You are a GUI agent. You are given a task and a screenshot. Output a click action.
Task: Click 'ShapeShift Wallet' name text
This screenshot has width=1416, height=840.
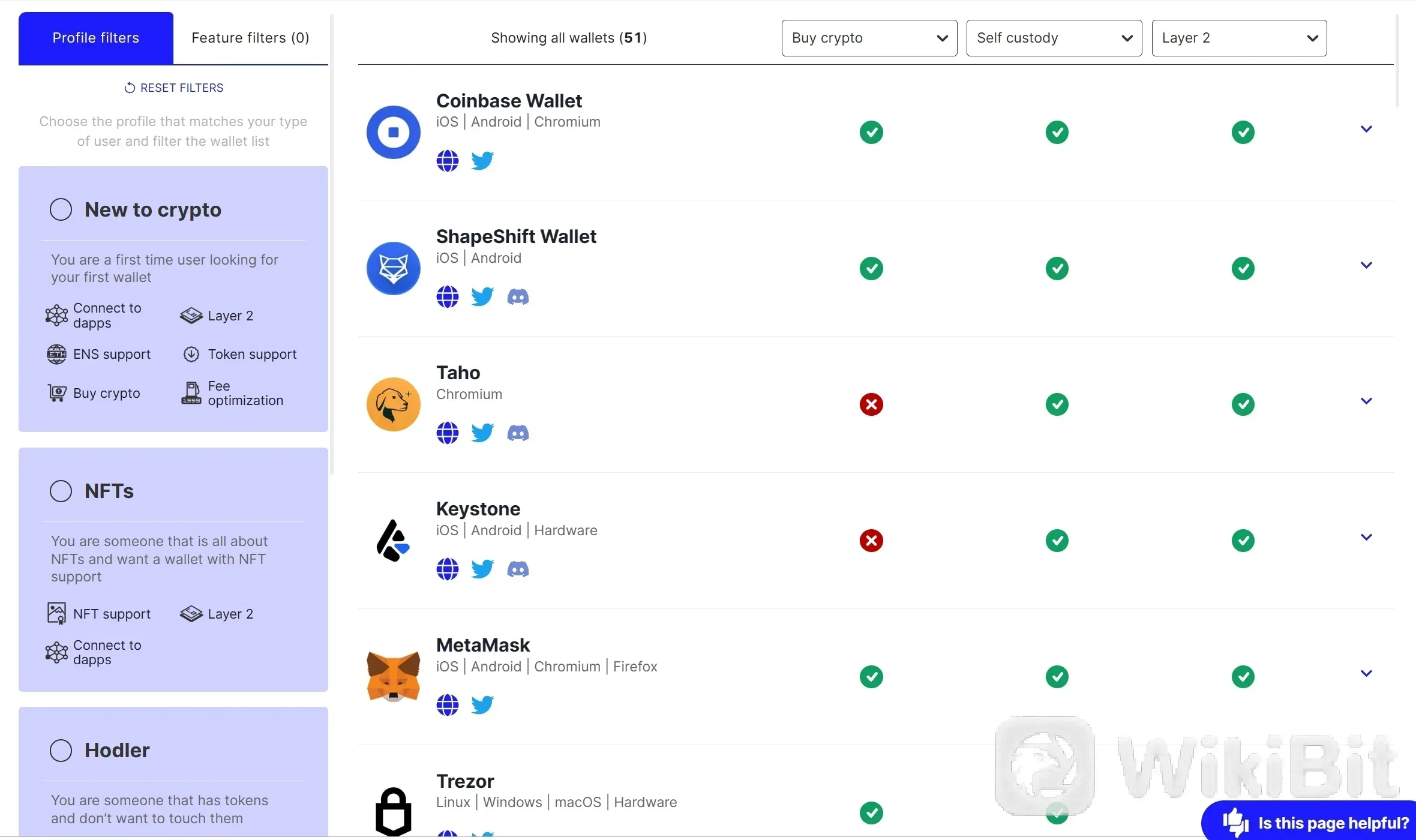point(516,237)
